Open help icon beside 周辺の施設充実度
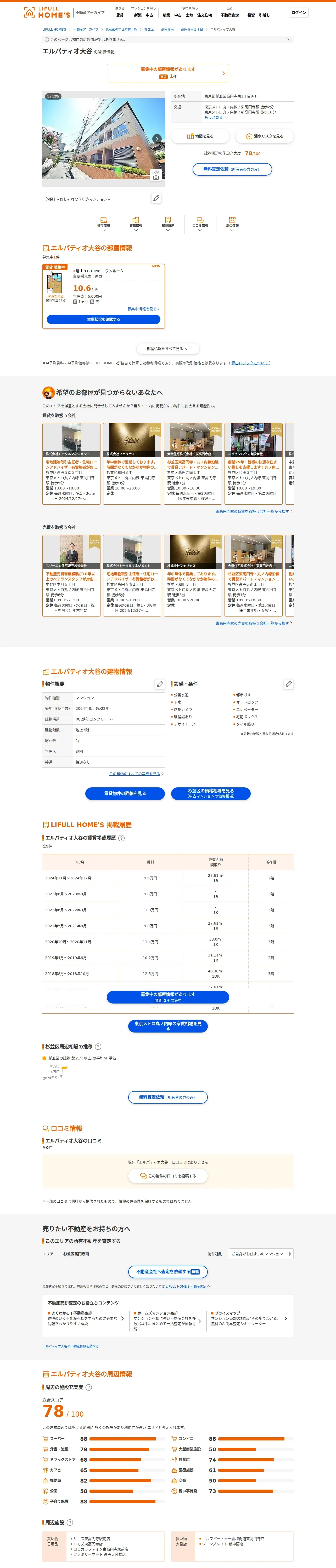The height and width of the screenshot is (1568, 336). (x=88, y=1387)
